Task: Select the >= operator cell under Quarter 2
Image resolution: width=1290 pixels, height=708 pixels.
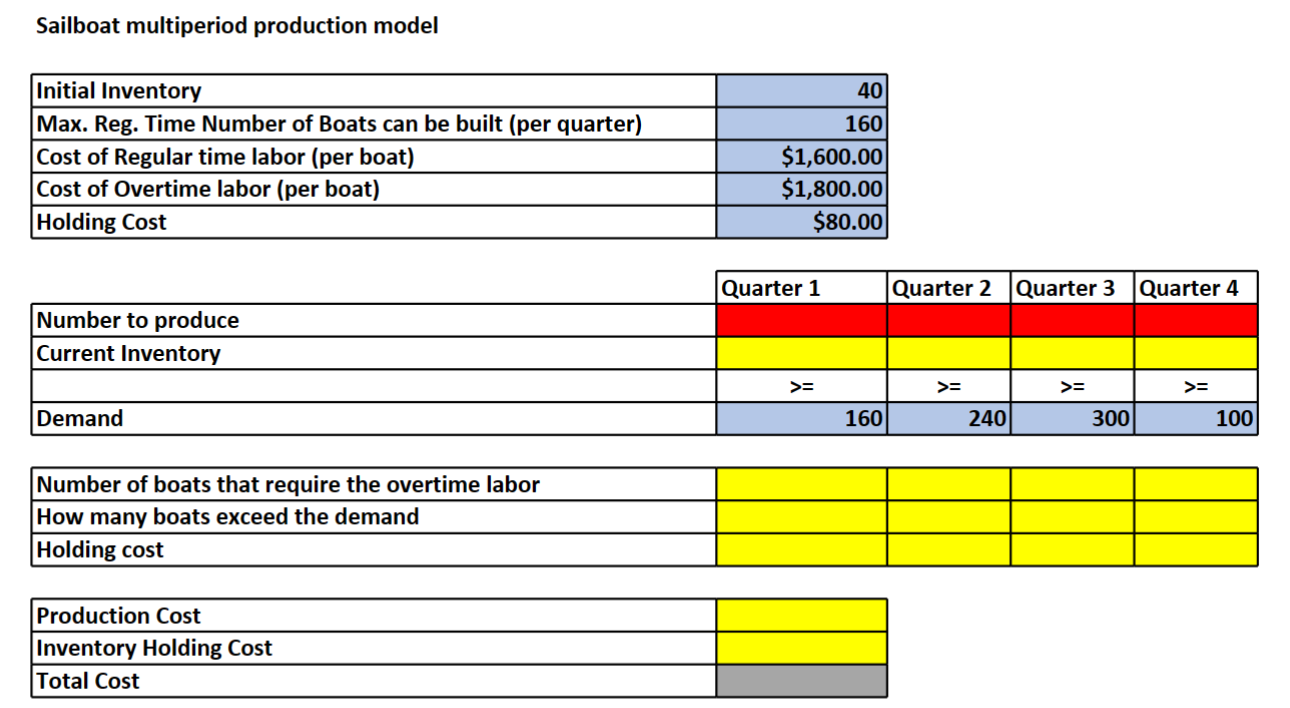Action: [948, 385]
